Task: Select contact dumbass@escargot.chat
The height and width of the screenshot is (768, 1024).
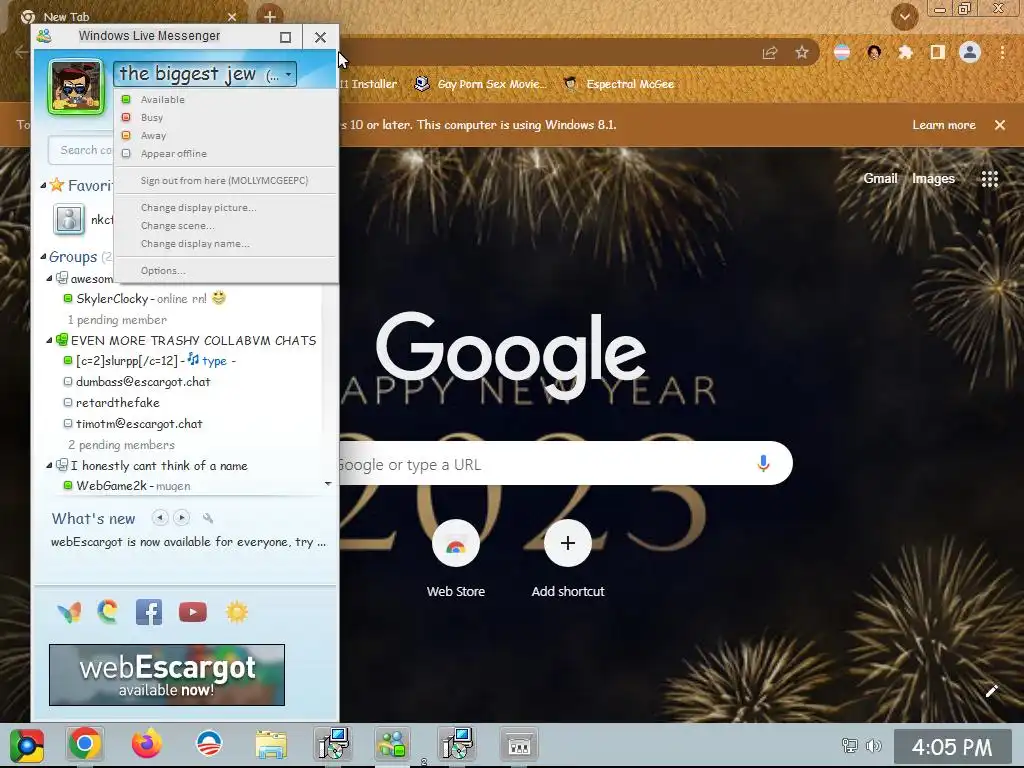Action: (143, 381)
